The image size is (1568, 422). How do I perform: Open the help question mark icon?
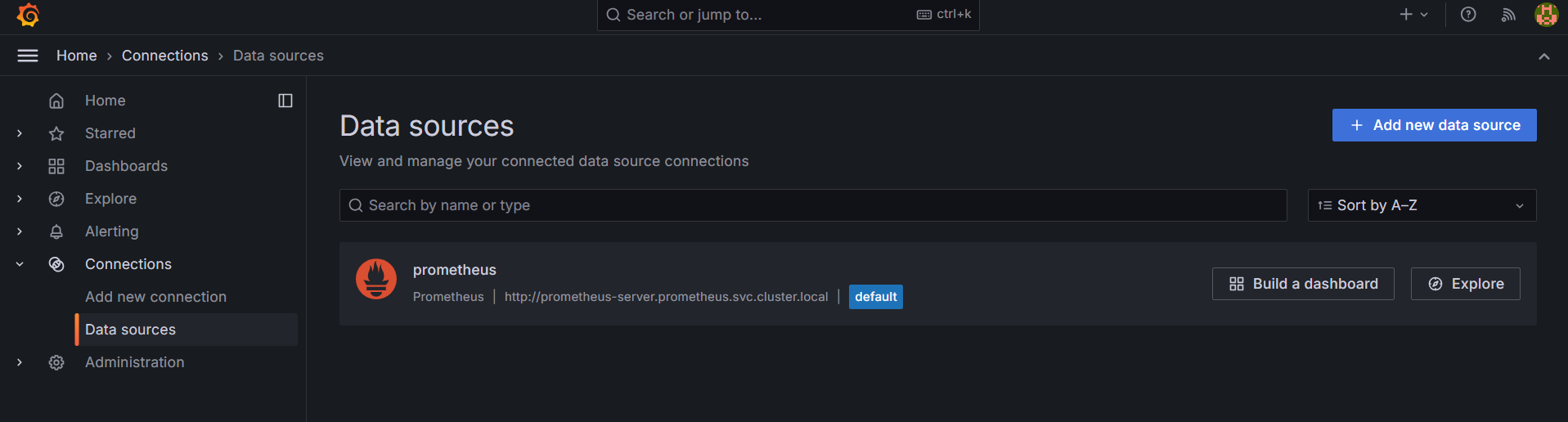(1468, 15)
